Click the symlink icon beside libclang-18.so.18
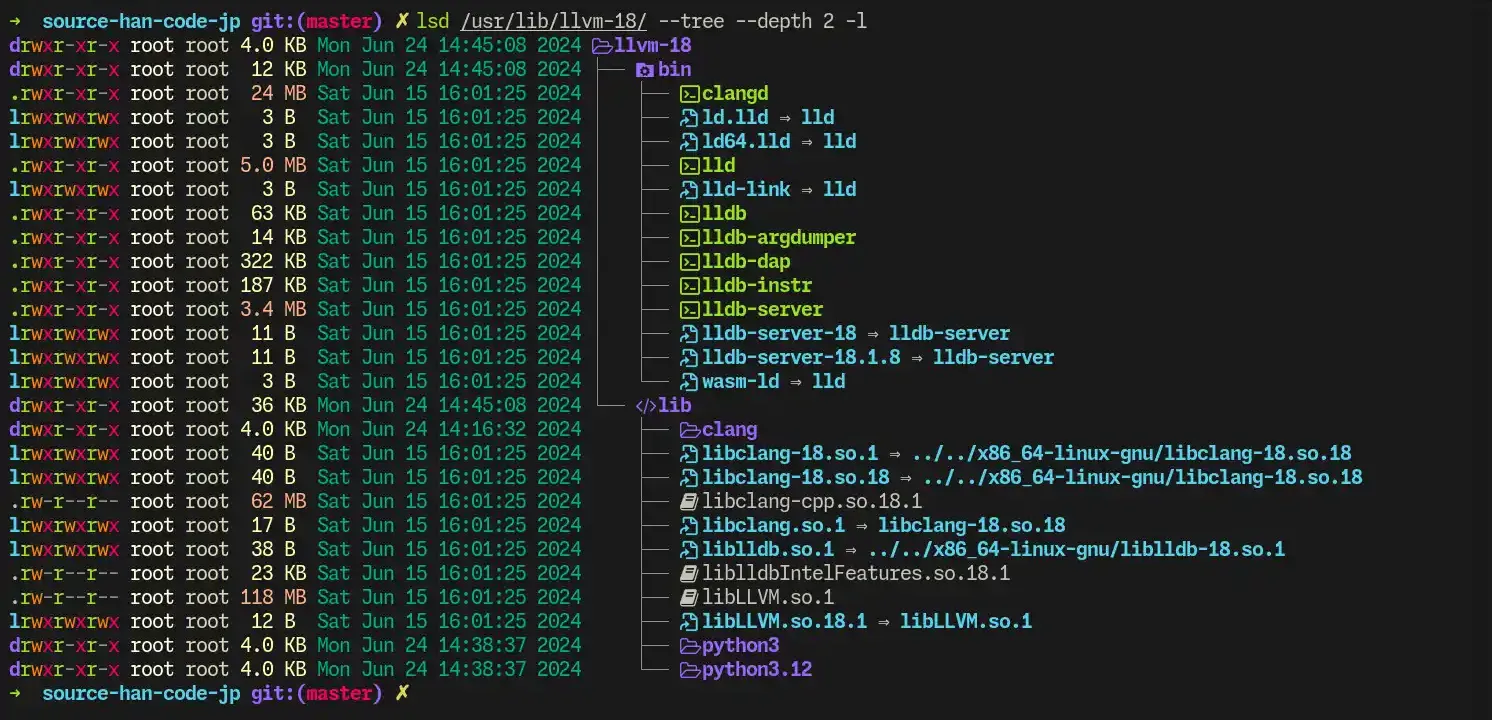Screen dimensions: 1492x720 pos(689,477)
